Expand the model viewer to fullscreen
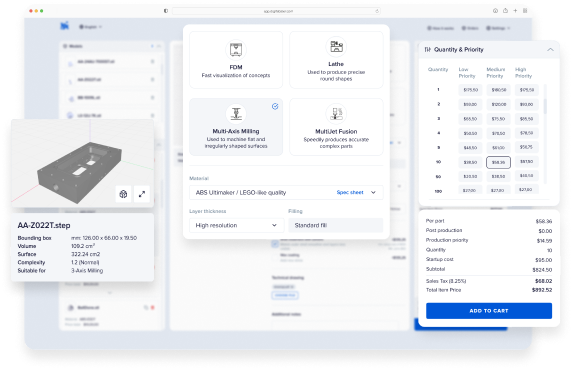 142,194
